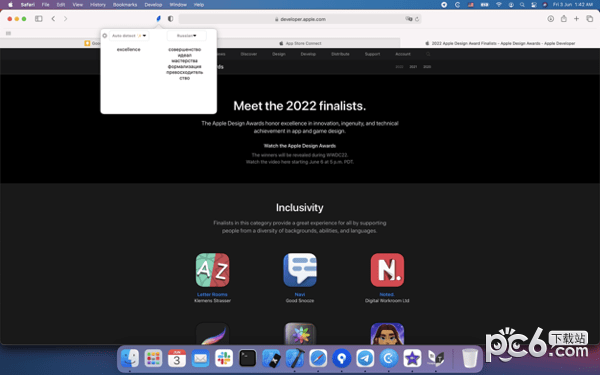Screen dimensions: 600x375
Task: Click the bookmarks grid icon below toolbar
Action: tap(8, 33)
